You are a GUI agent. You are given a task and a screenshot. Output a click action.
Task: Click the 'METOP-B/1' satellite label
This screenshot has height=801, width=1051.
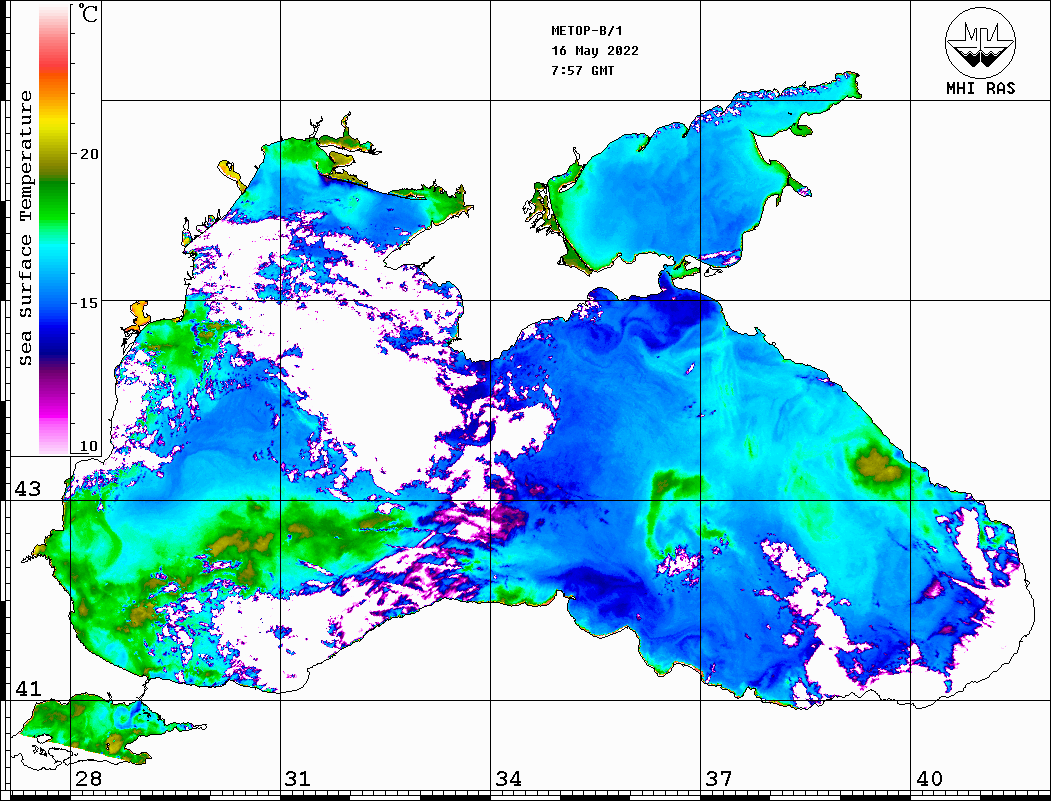(x=586, y=31)
